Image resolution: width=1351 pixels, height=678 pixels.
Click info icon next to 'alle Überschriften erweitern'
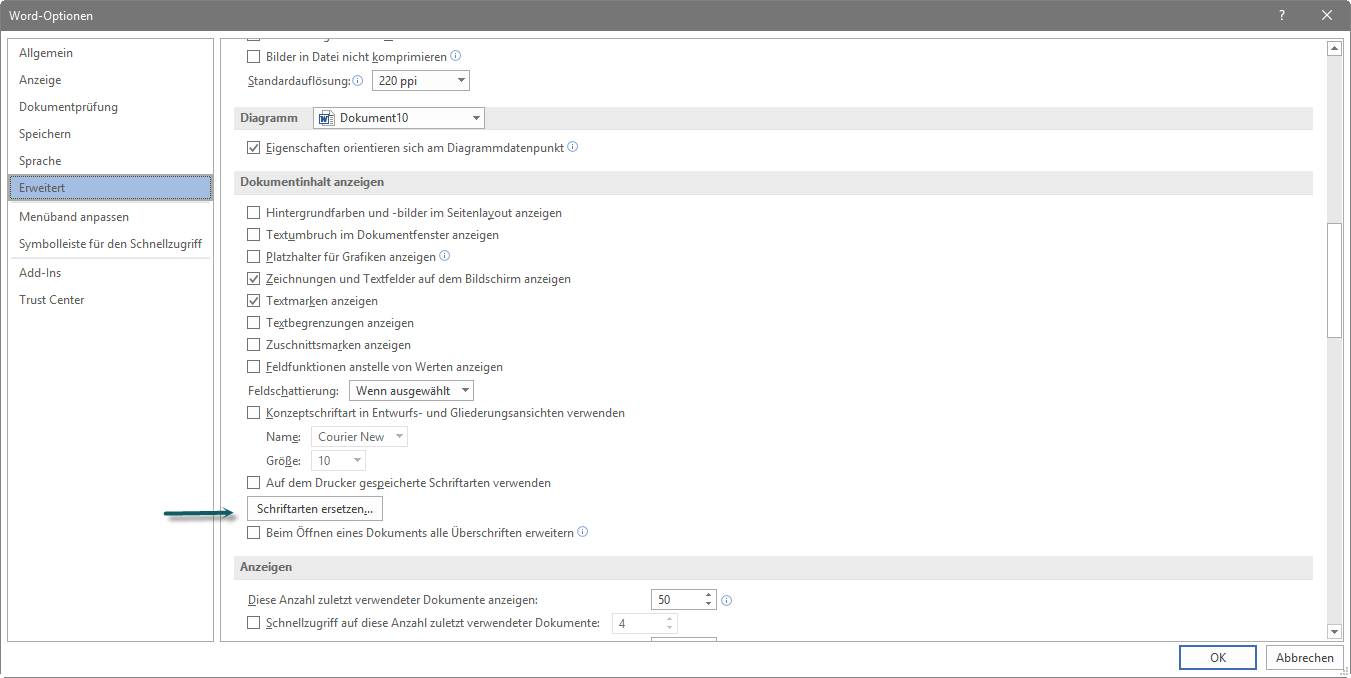583,532
